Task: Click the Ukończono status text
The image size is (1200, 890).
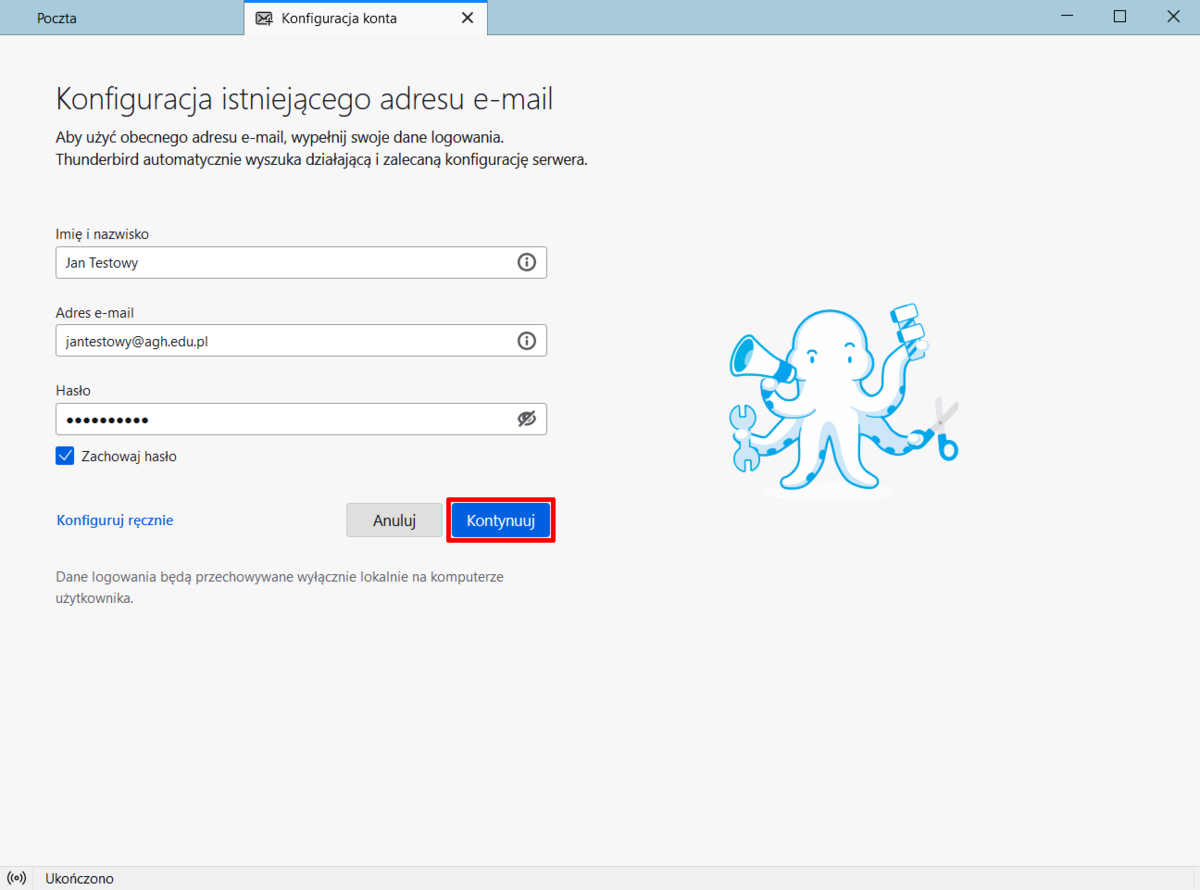Action: coord(80,878)
